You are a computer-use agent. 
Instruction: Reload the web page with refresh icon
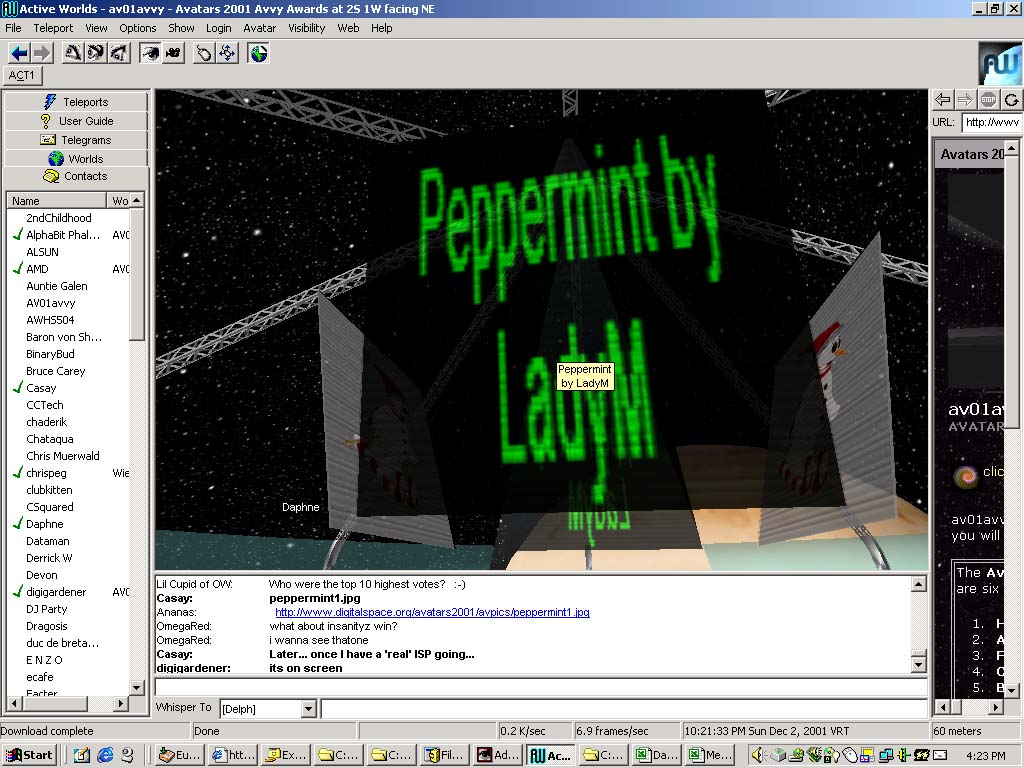pyautogui.click(x=1012, y=99)
